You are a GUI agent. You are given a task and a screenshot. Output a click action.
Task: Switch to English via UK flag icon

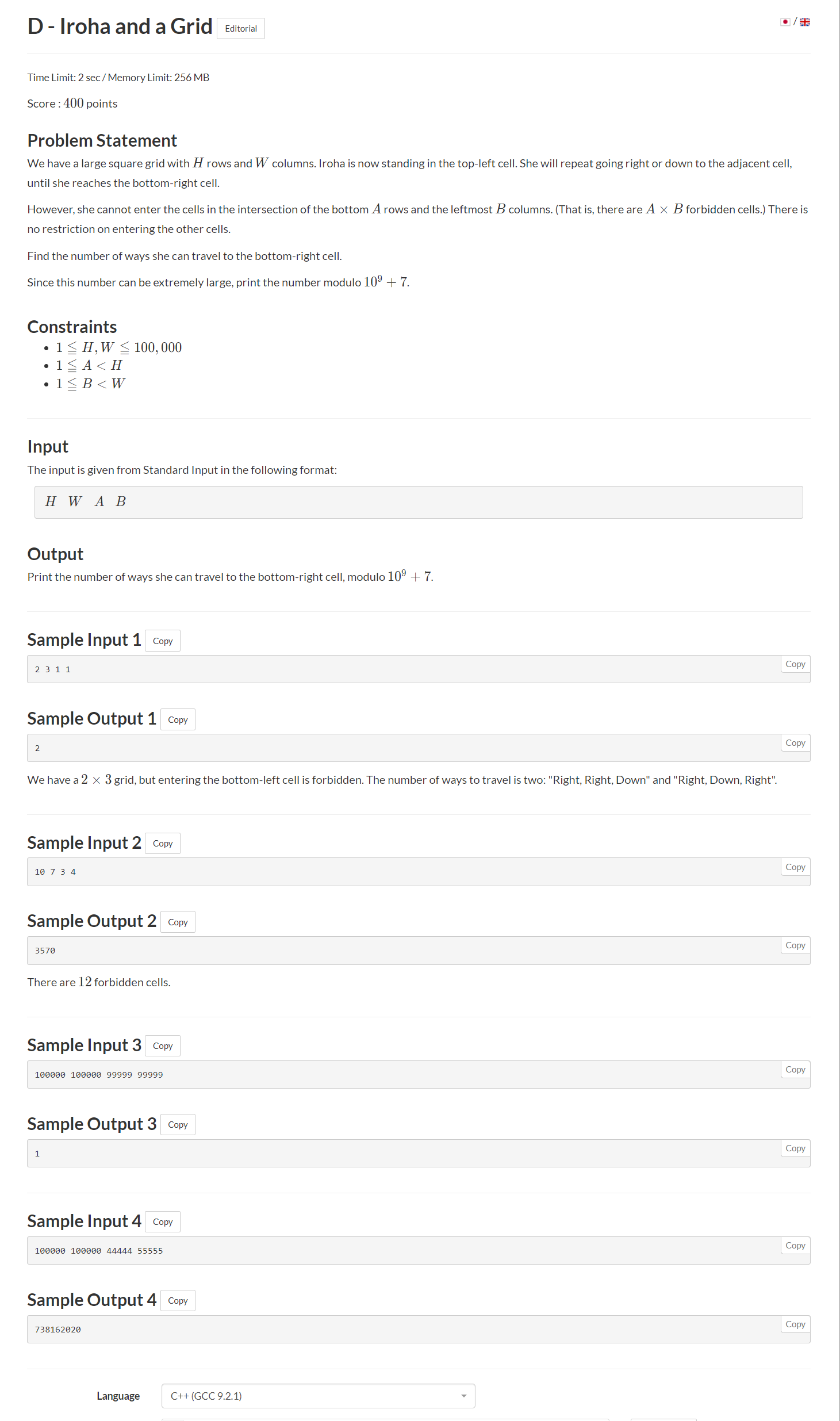(805, 22)
